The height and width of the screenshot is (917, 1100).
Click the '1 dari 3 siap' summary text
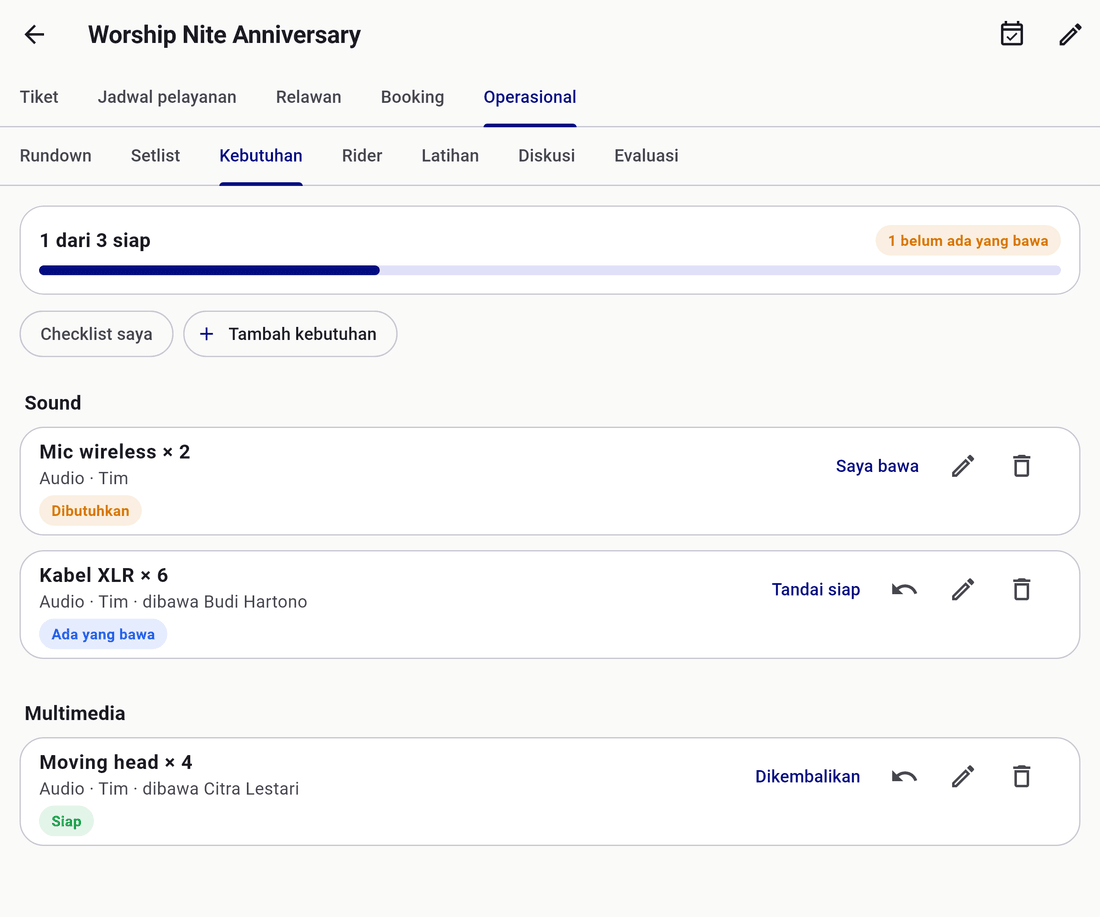(95, 241)
